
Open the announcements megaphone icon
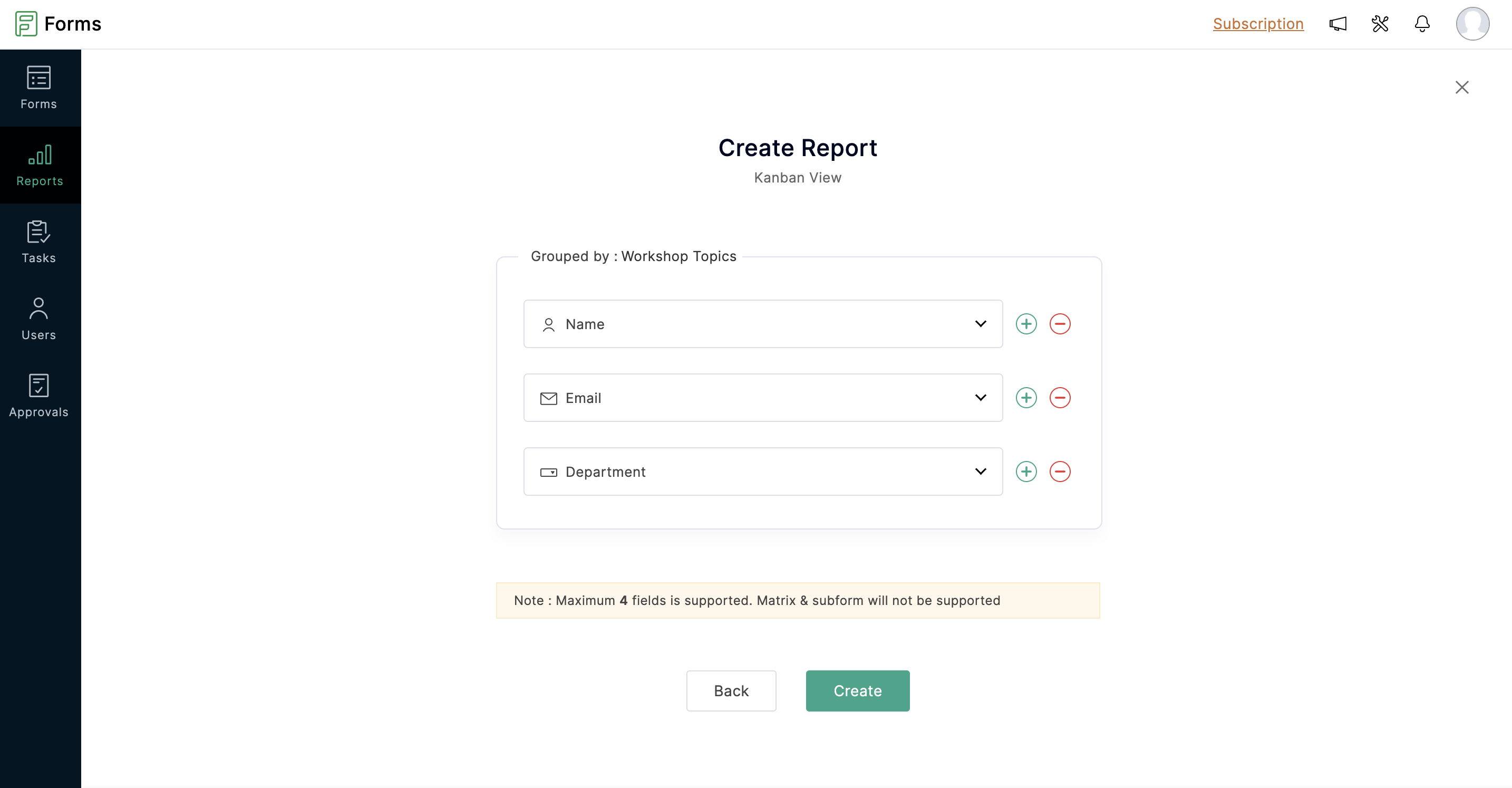(1337, 24)
